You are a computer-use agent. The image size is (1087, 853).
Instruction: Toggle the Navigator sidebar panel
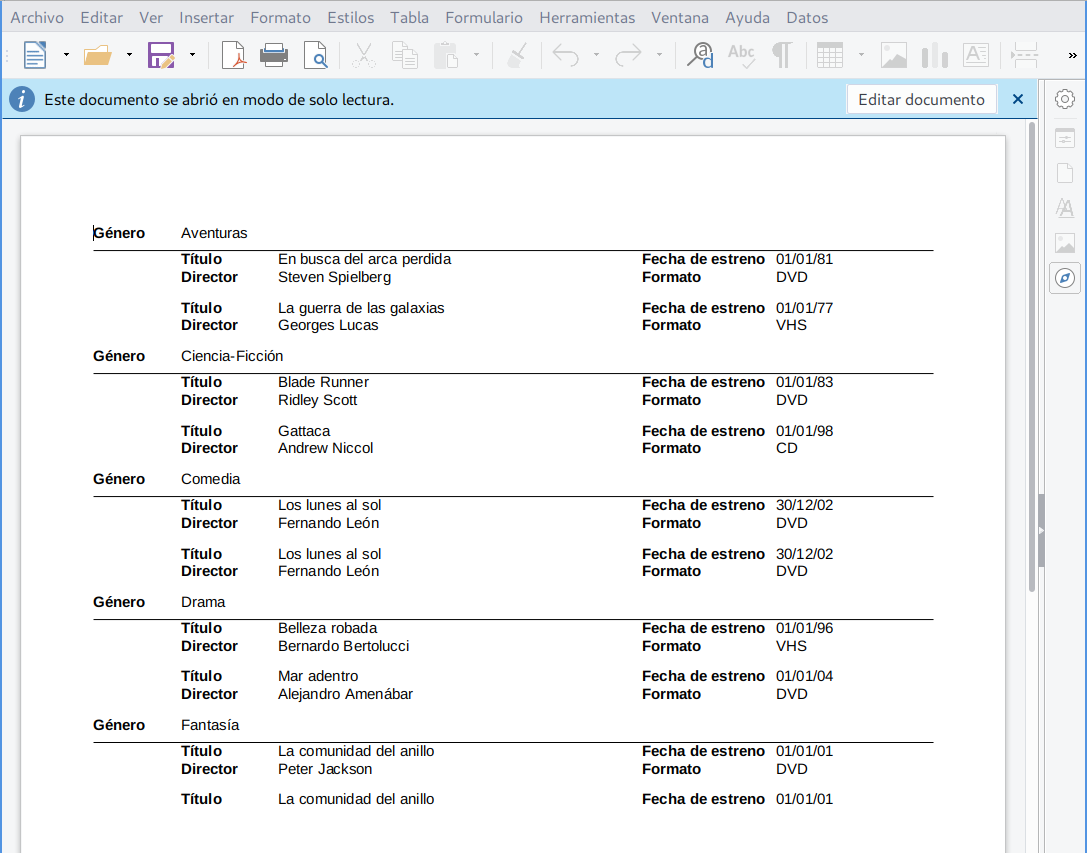pos(1065,277)
